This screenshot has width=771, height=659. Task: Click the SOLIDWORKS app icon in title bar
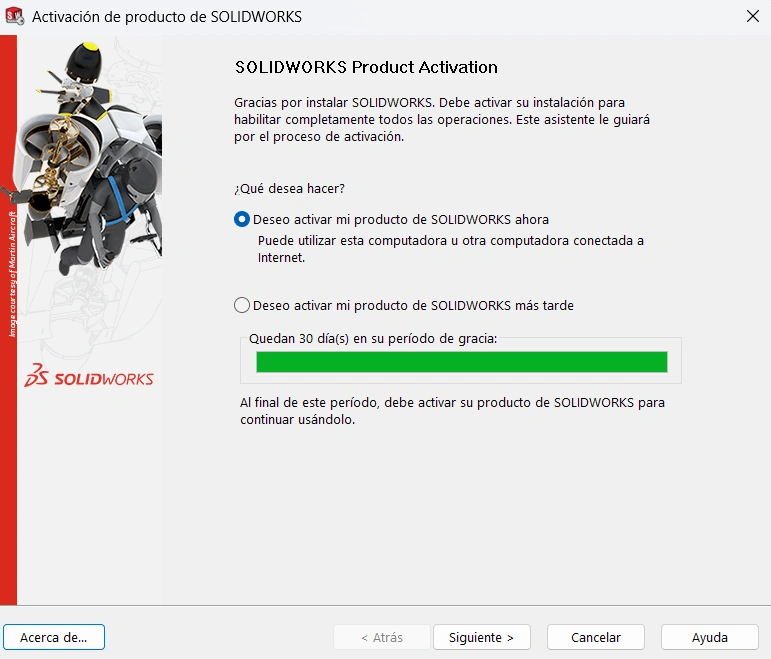pyautogui.click(x=14, y=16)
